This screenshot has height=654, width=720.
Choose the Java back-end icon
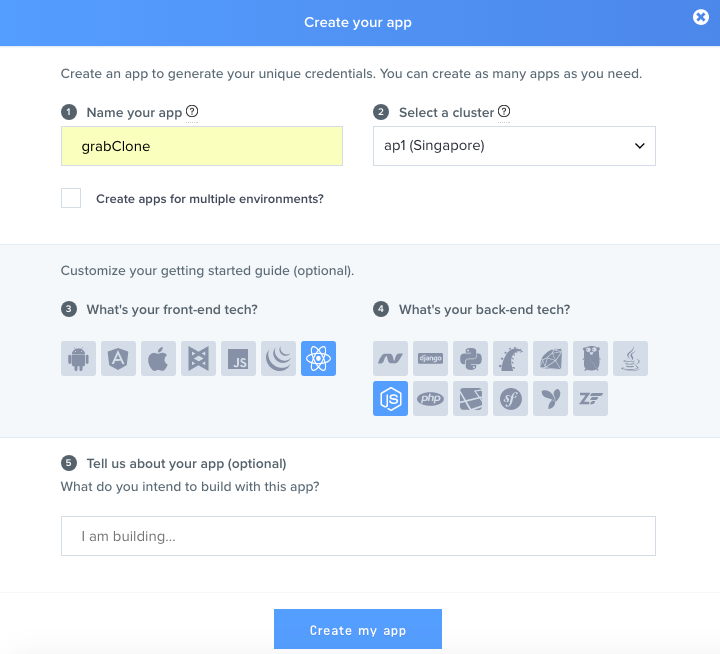(630, 358)
